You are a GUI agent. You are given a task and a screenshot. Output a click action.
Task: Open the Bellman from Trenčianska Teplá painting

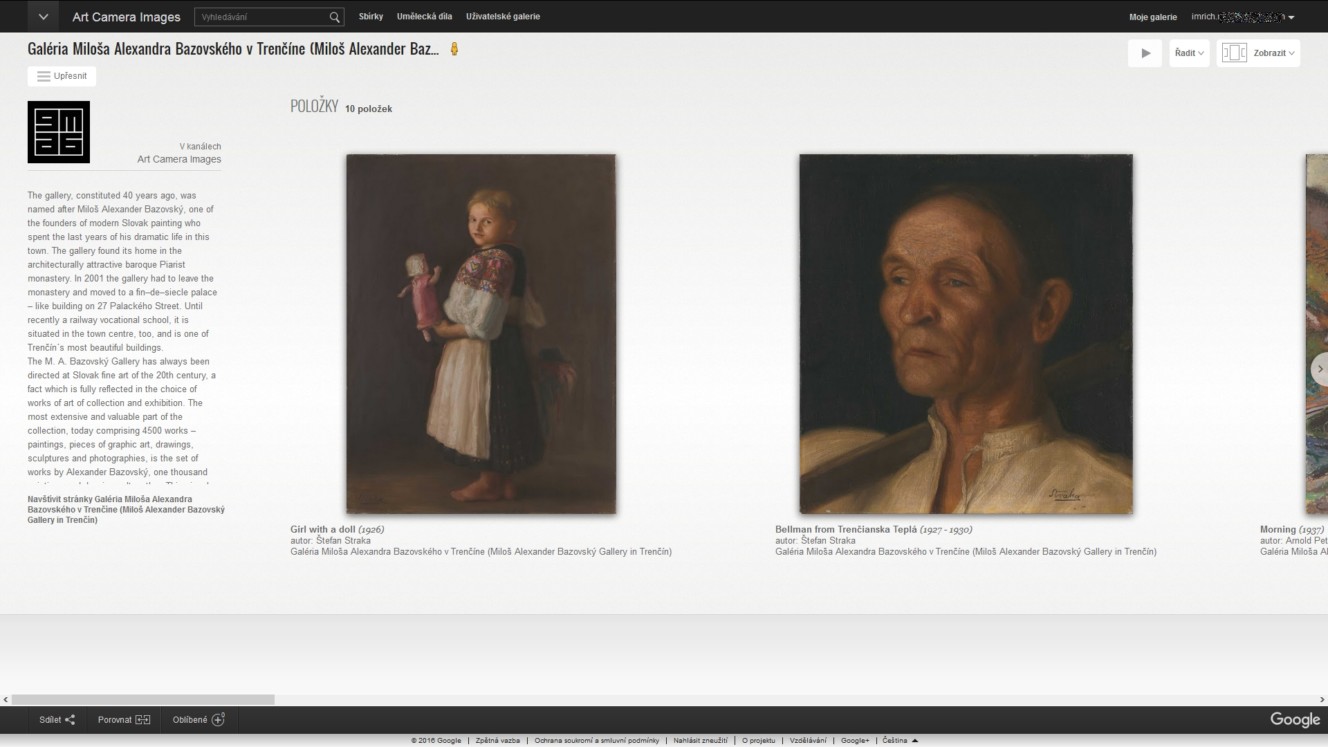(x=966, y=334)
